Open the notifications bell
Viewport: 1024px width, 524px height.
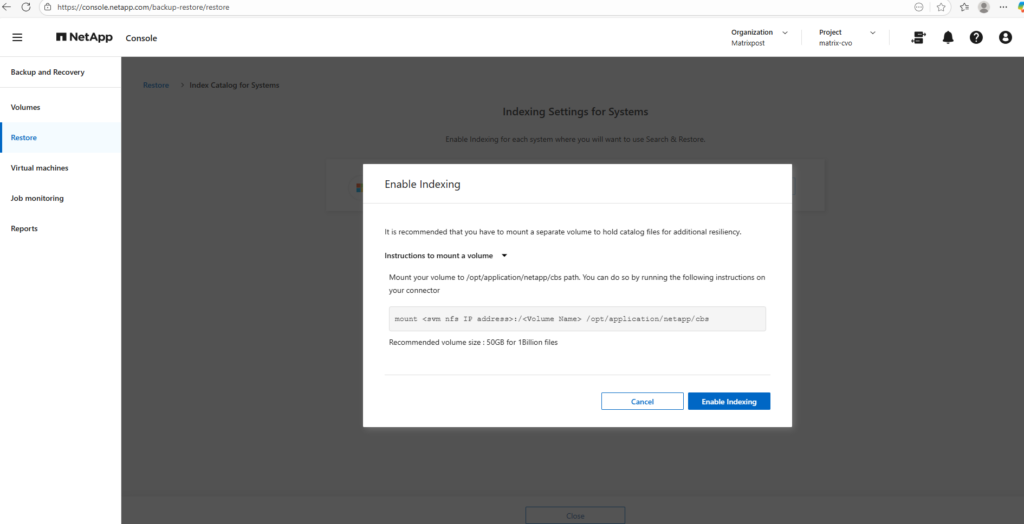pos(948,38)
